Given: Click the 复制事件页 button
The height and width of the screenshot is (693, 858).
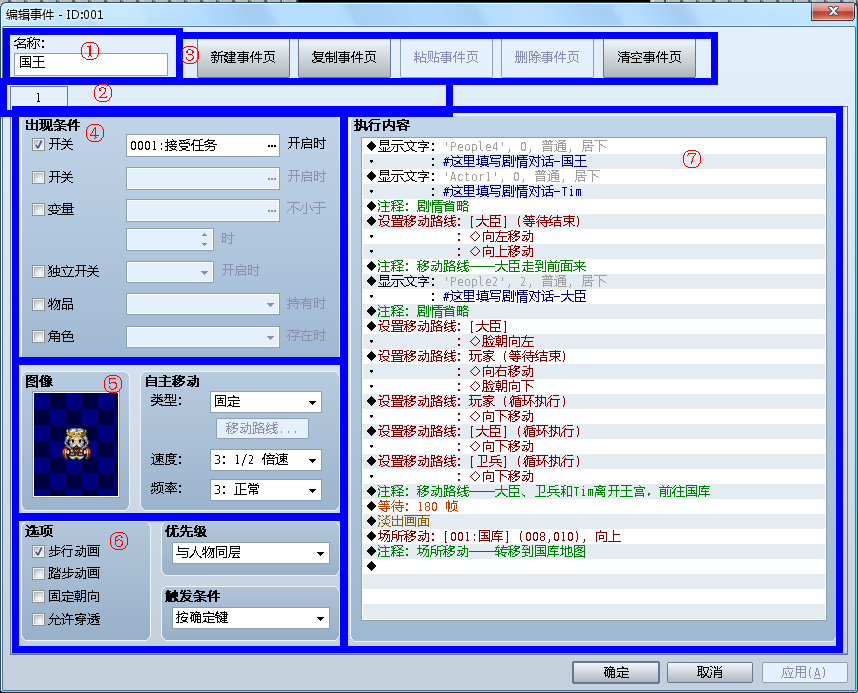Looking at the screenshot, I should pos(344,57).
